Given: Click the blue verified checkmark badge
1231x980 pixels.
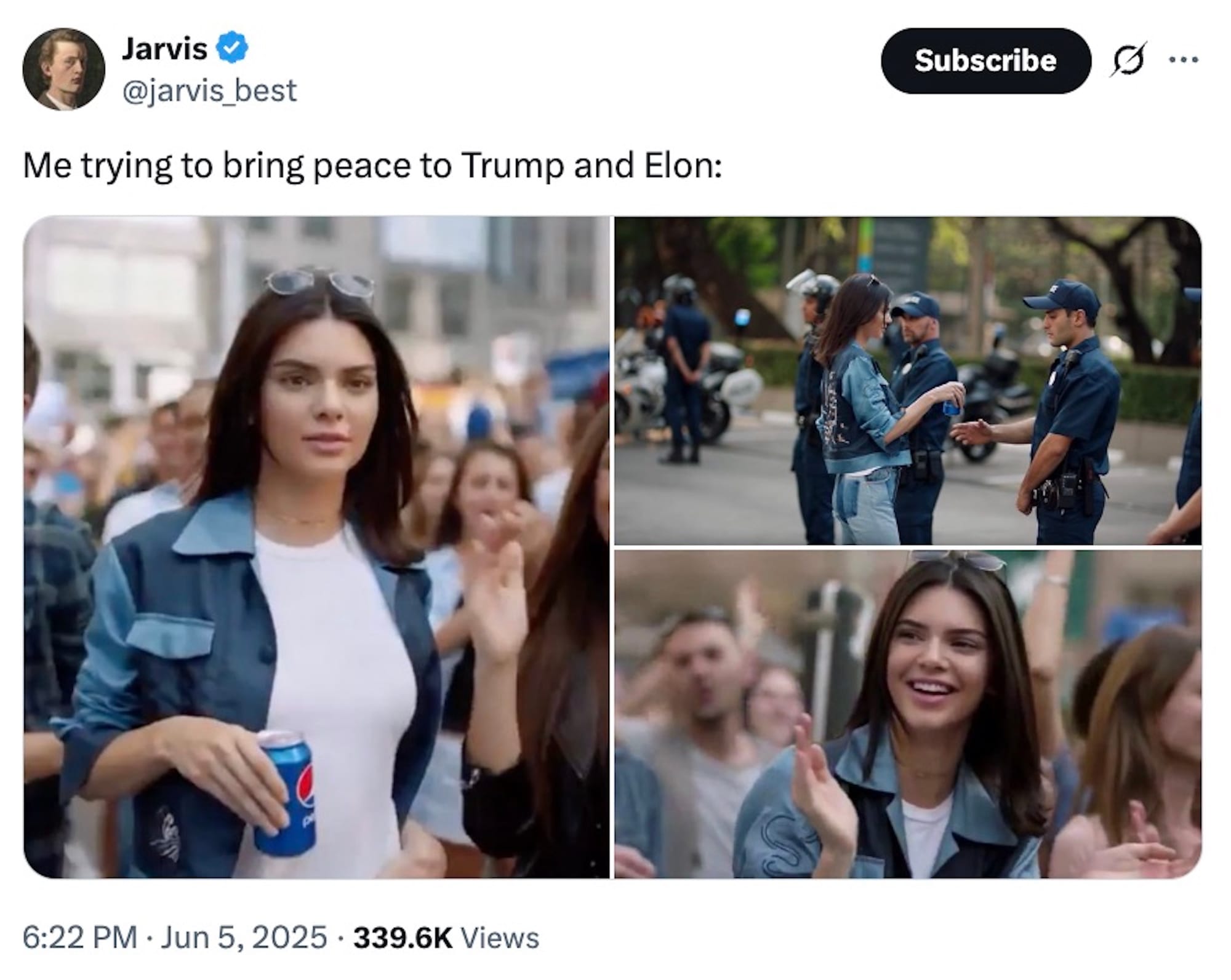Looking at the screenshot, I should click(232, 49).
